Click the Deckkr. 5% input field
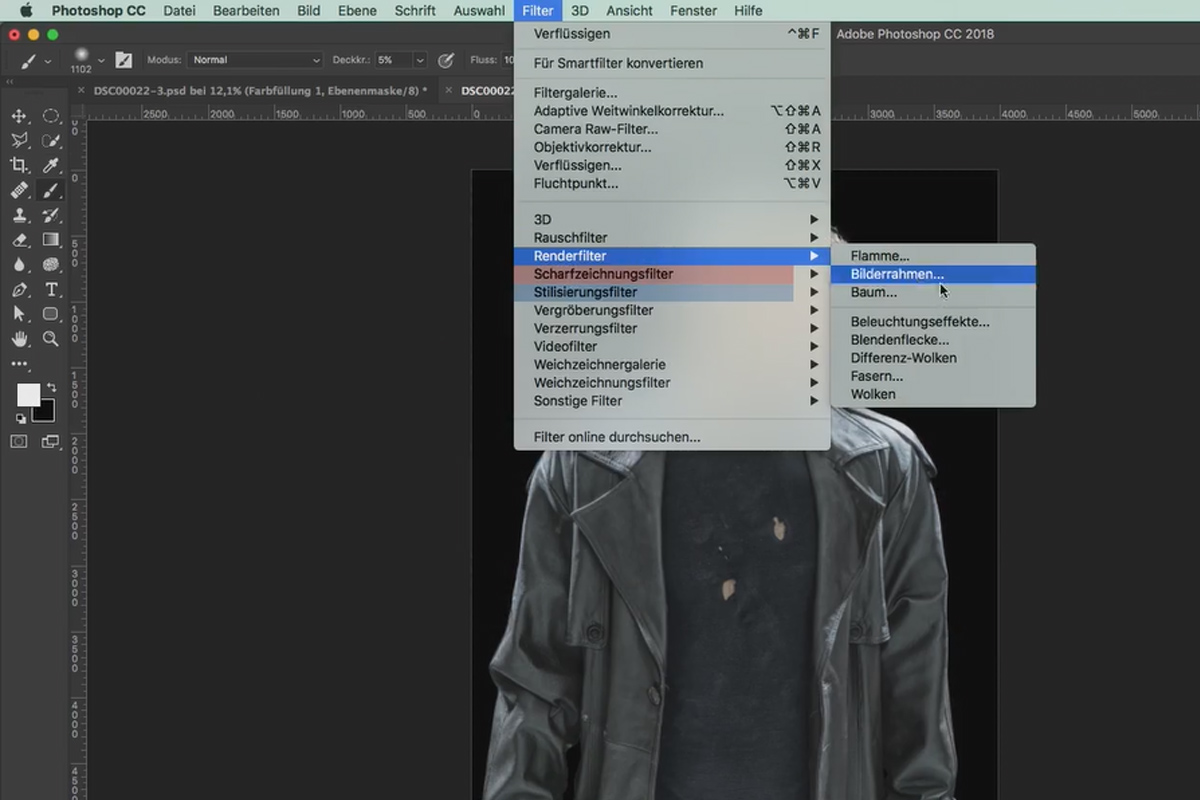1200x800 pixels. click(x=393, y=60)
